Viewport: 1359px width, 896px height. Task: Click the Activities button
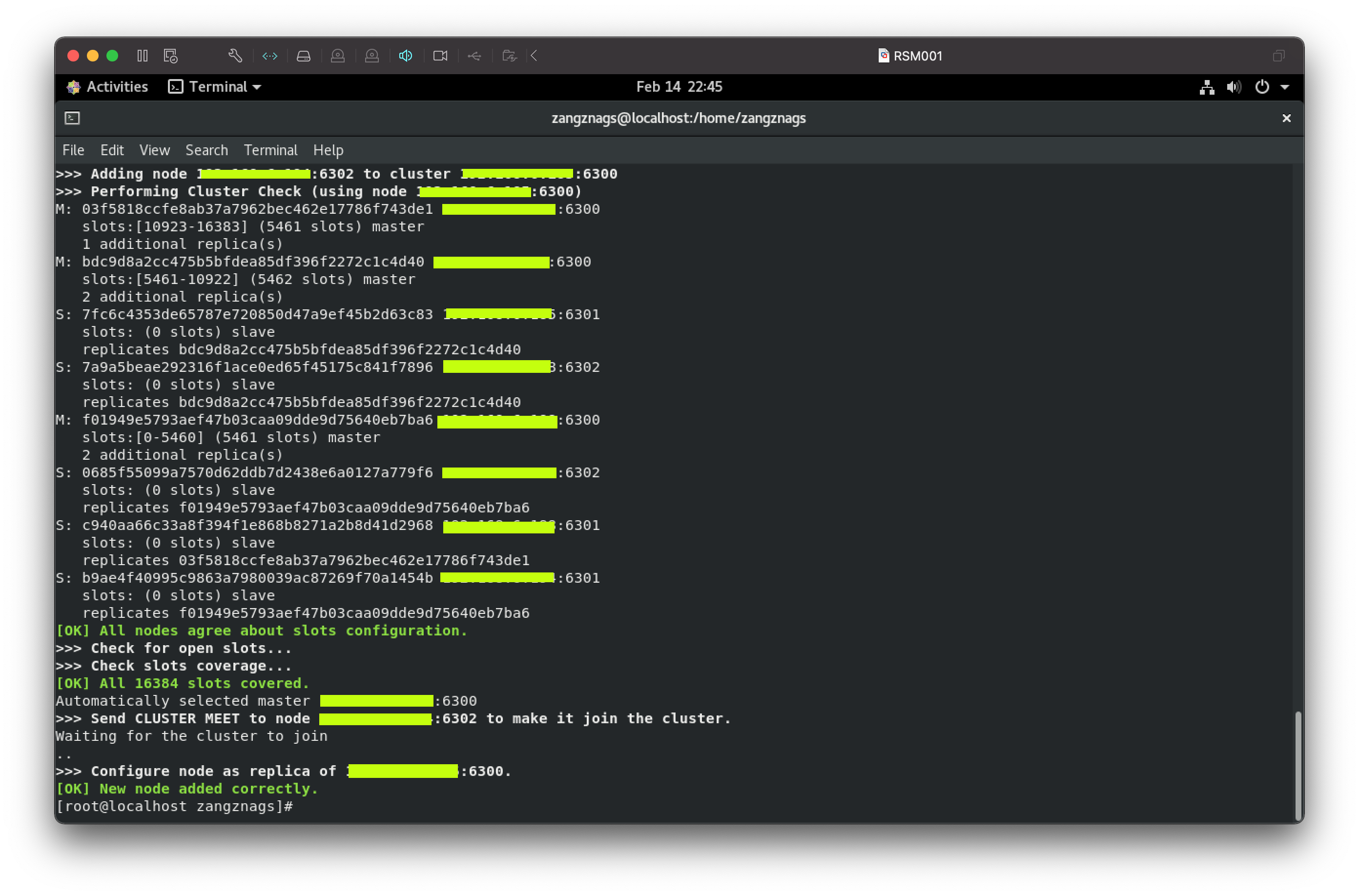tap(107, 87)
